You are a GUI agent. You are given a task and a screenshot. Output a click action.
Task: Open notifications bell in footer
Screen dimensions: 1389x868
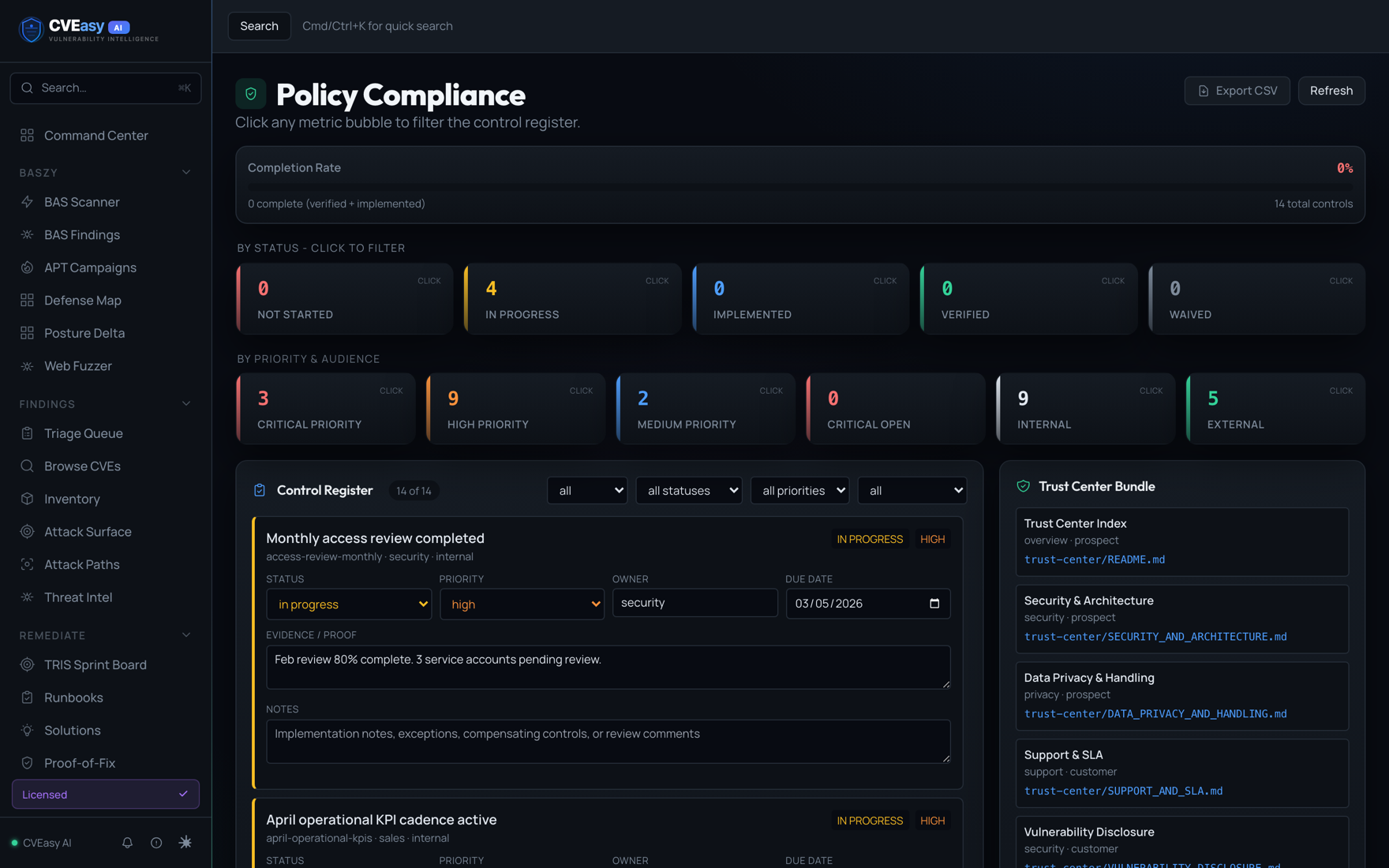coord(127,843)
